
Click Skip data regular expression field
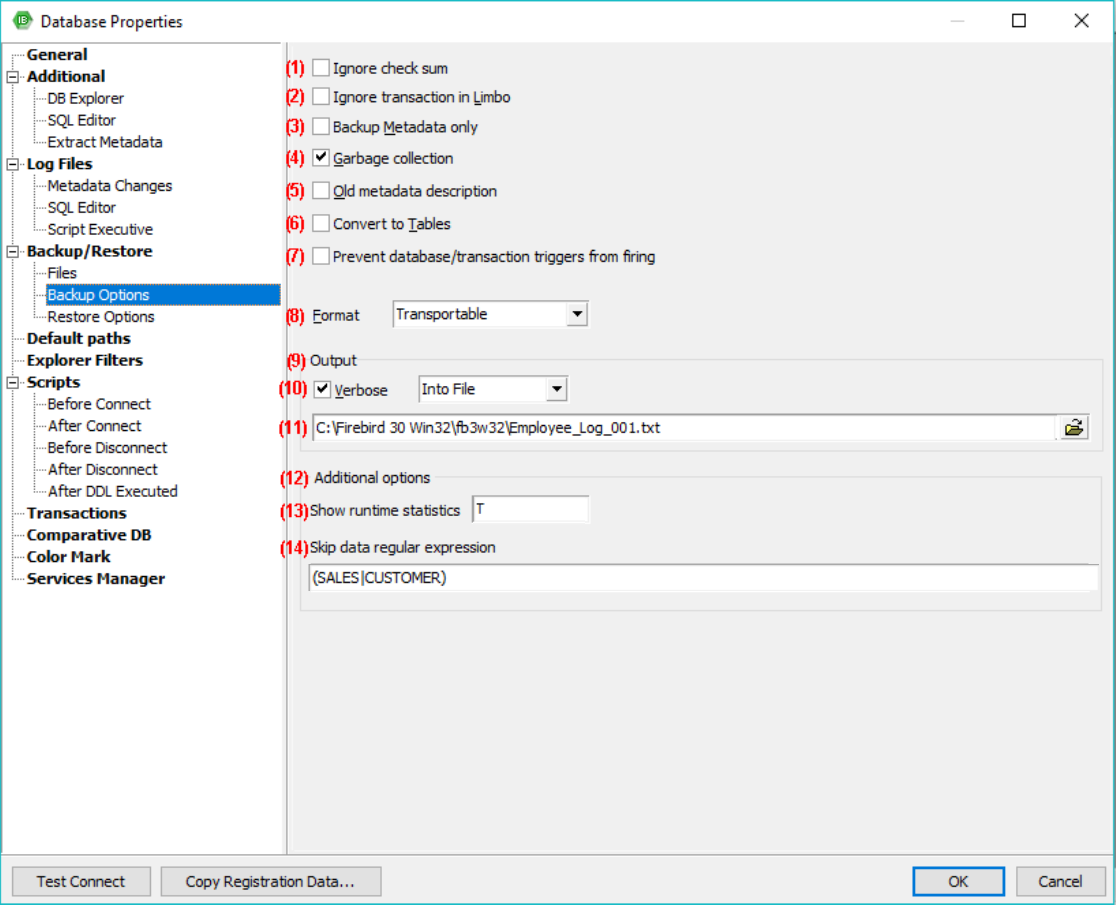pos(703,578)
